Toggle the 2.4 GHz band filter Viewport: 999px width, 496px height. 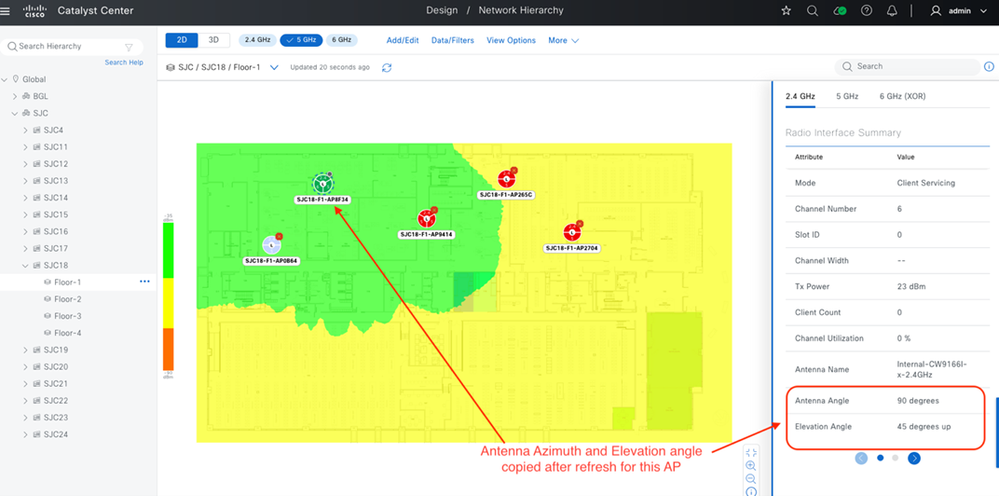click(258, 40)
